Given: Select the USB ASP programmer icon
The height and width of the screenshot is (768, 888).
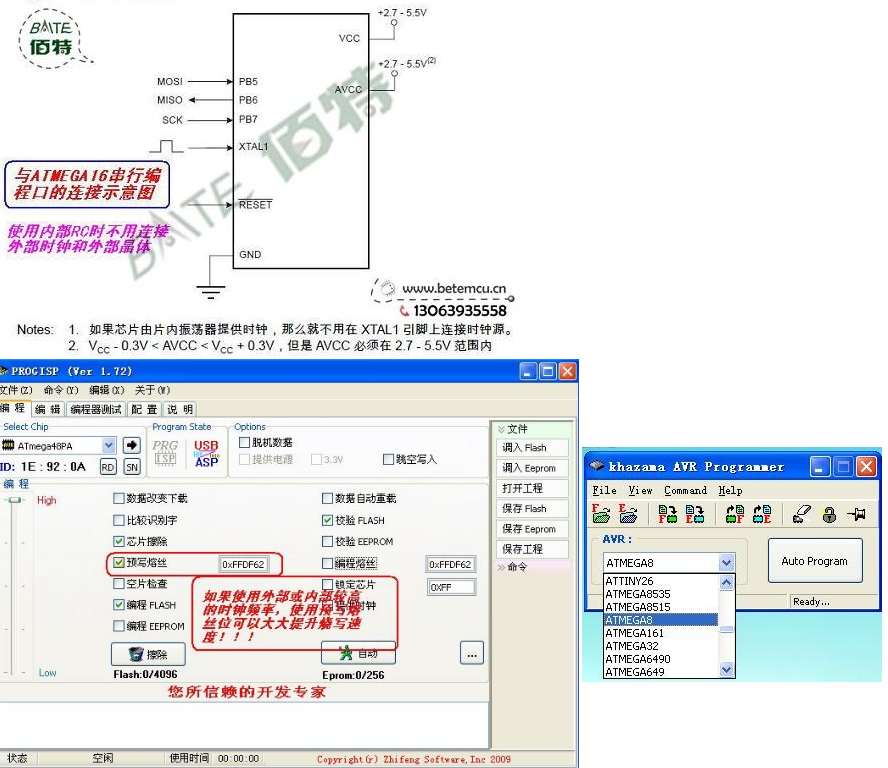Looking at the screenshot, I should point(207,453).
